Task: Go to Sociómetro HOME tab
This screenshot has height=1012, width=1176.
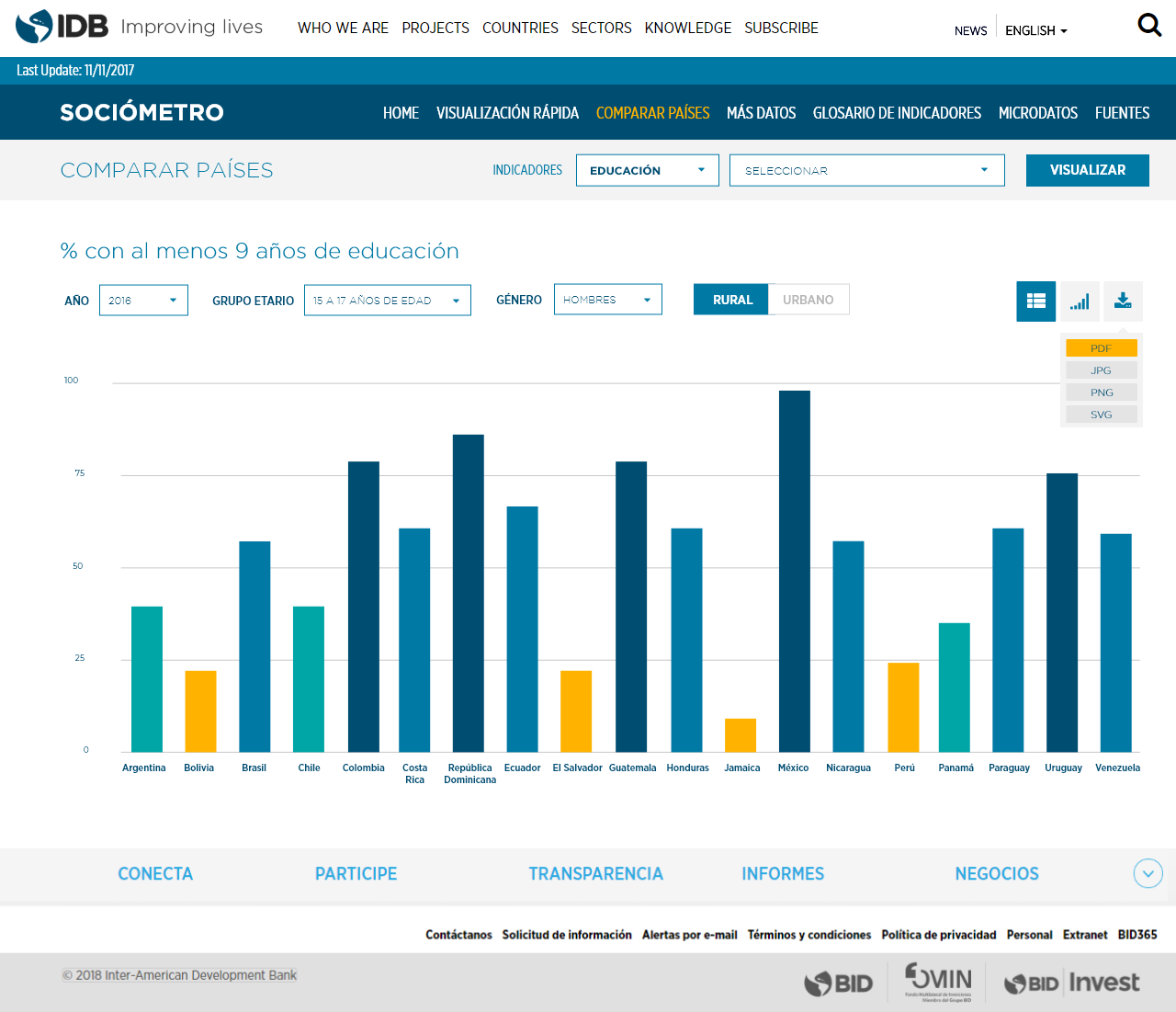Action: pyautogui.click(x=401, y=113)
